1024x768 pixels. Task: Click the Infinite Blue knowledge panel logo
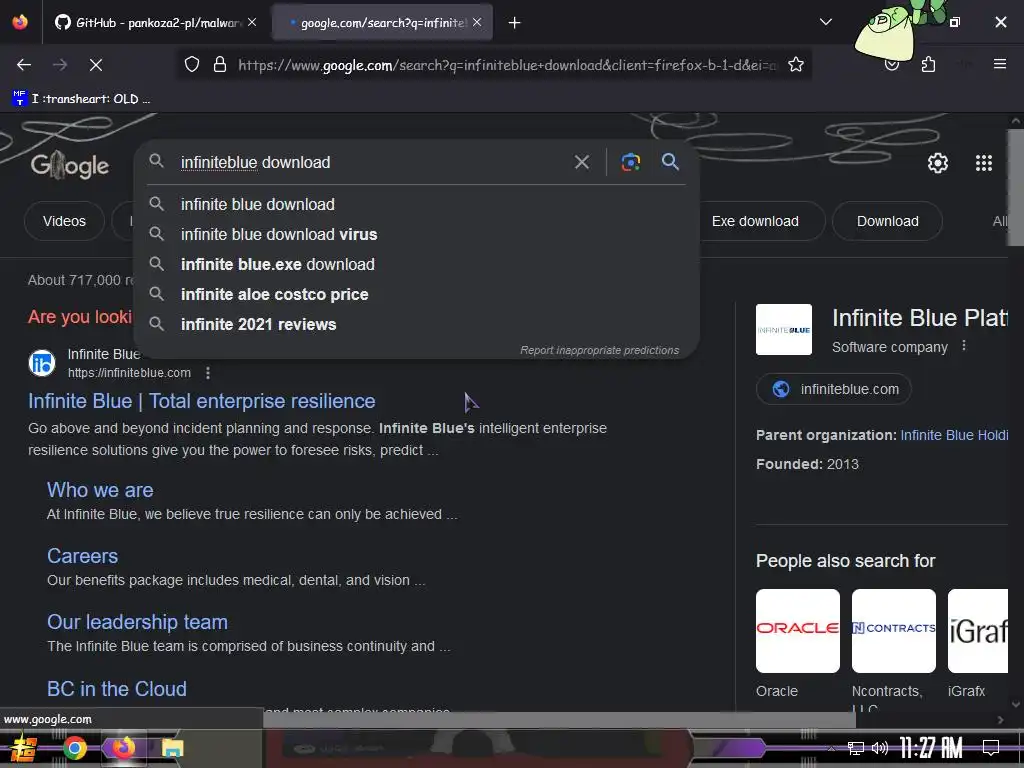784,330
